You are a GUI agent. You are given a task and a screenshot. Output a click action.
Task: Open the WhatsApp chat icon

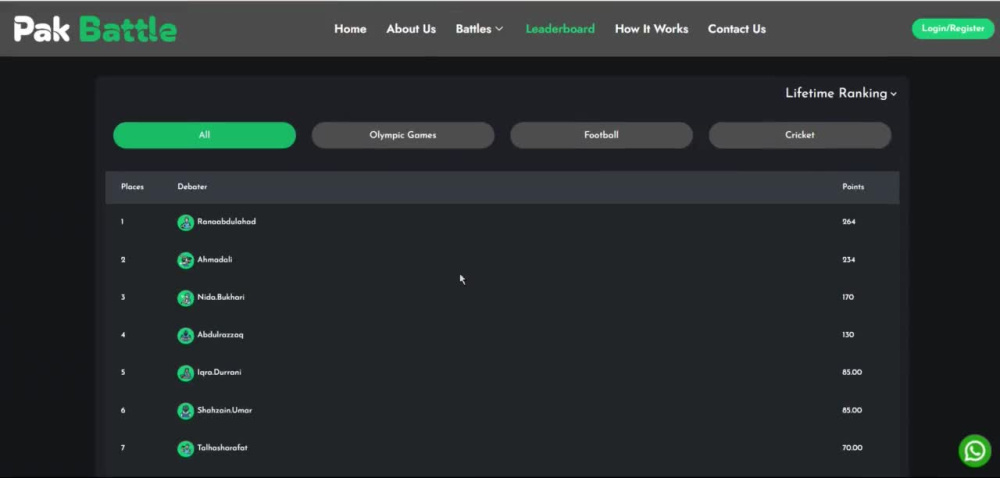[974, 451]
